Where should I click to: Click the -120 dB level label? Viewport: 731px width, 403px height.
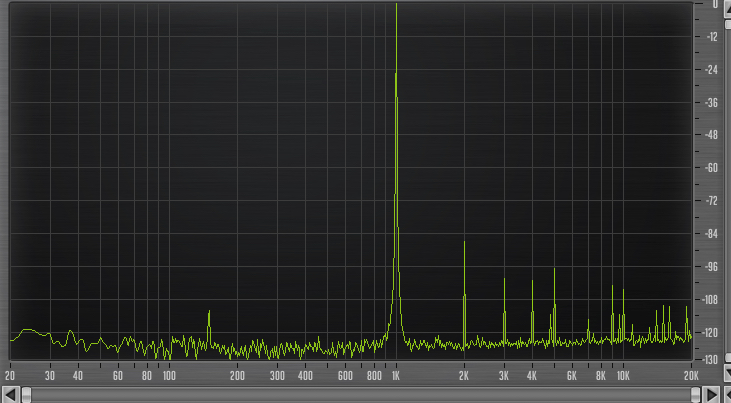click(x=711, y=333)
